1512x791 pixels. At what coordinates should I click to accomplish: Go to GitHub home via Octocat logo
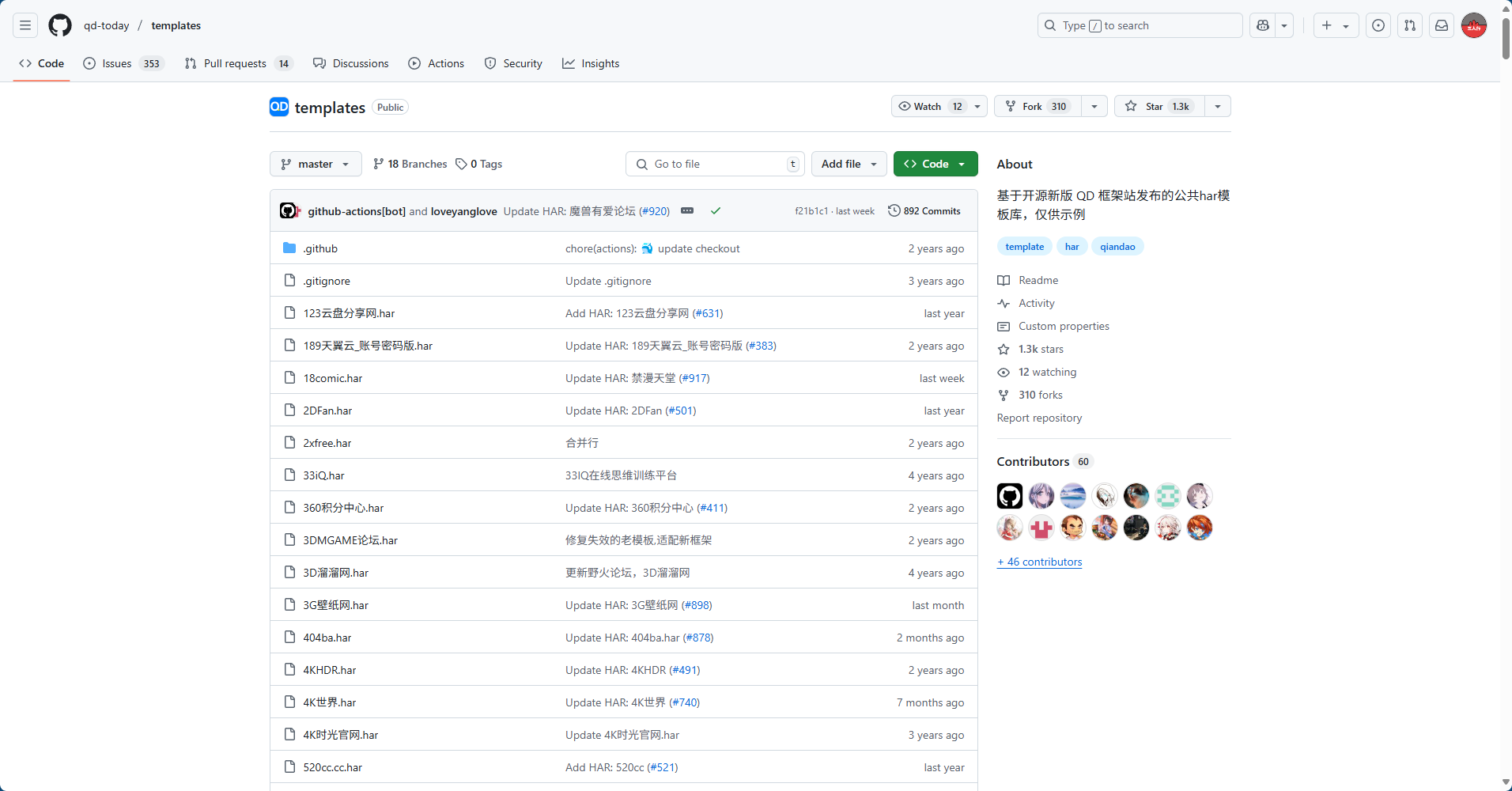pyautogui.click(x=60, y=25)
